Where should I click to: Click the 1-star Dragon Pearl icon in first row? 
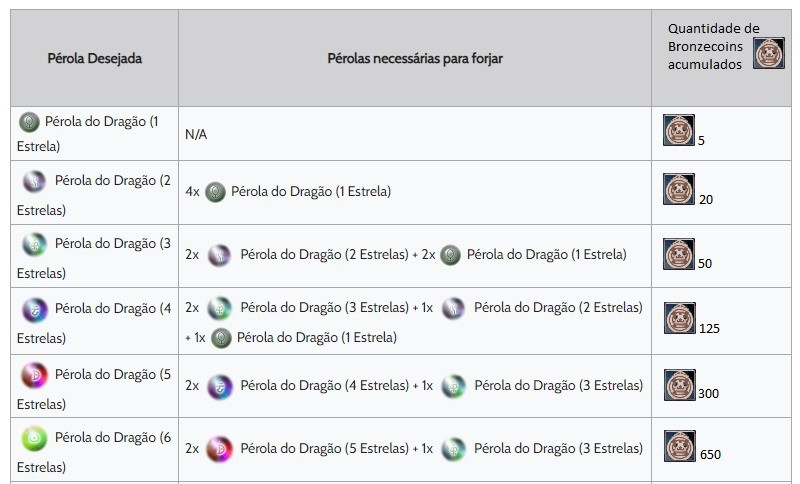(29, 122)
